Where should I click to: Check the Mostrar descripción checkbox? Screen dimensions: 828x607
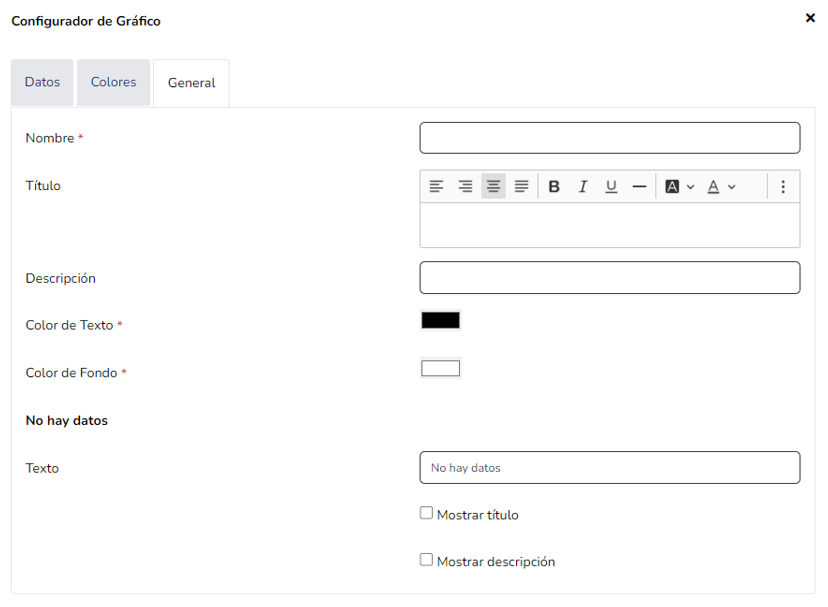[x=427, y=561]
